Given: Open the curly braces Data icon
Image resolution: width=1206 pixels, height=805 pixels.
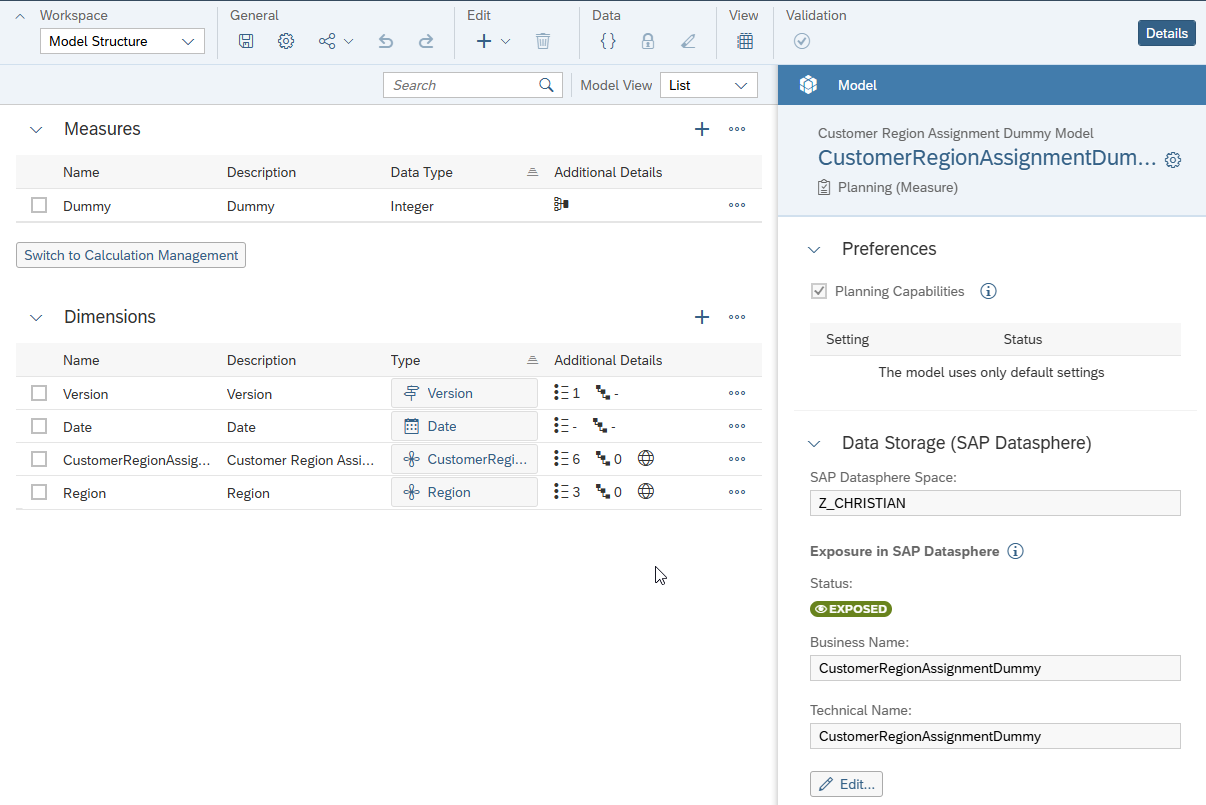Looking at the screenshot, I should (607, 41).
